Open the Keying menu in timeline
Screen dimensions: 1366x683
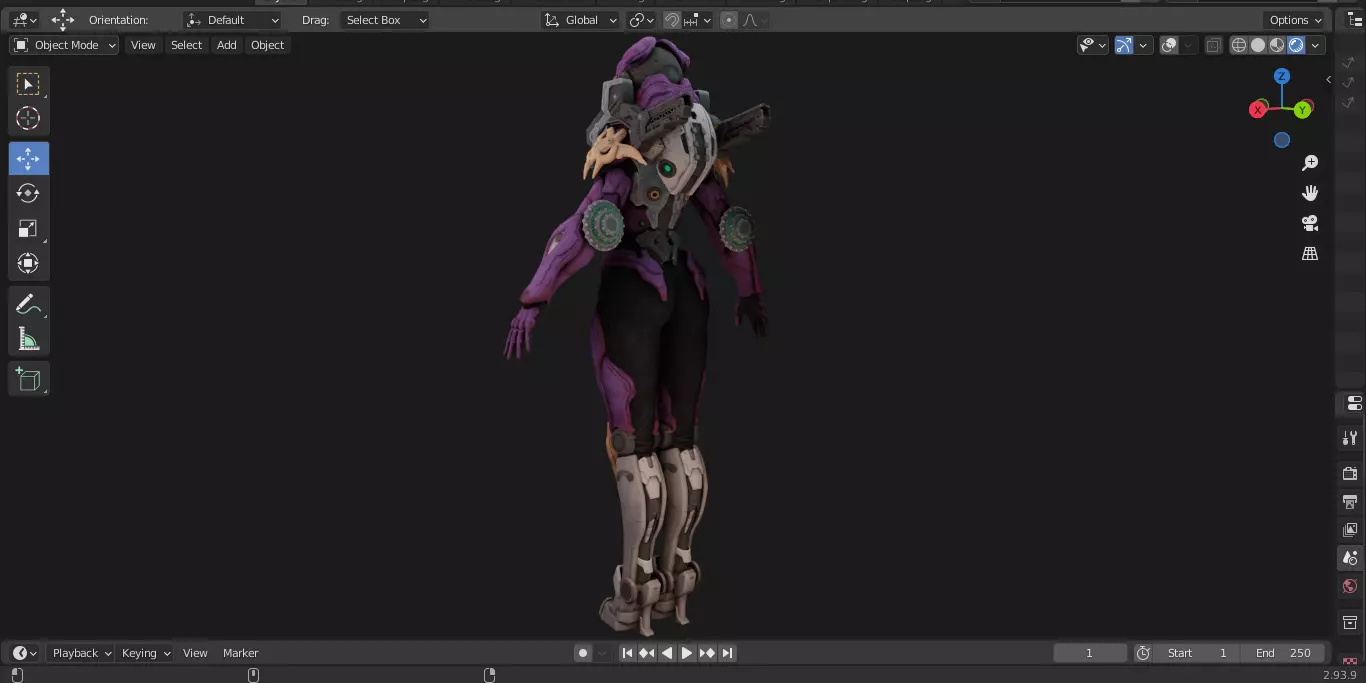pyautogui.click(x=146, y=653)
